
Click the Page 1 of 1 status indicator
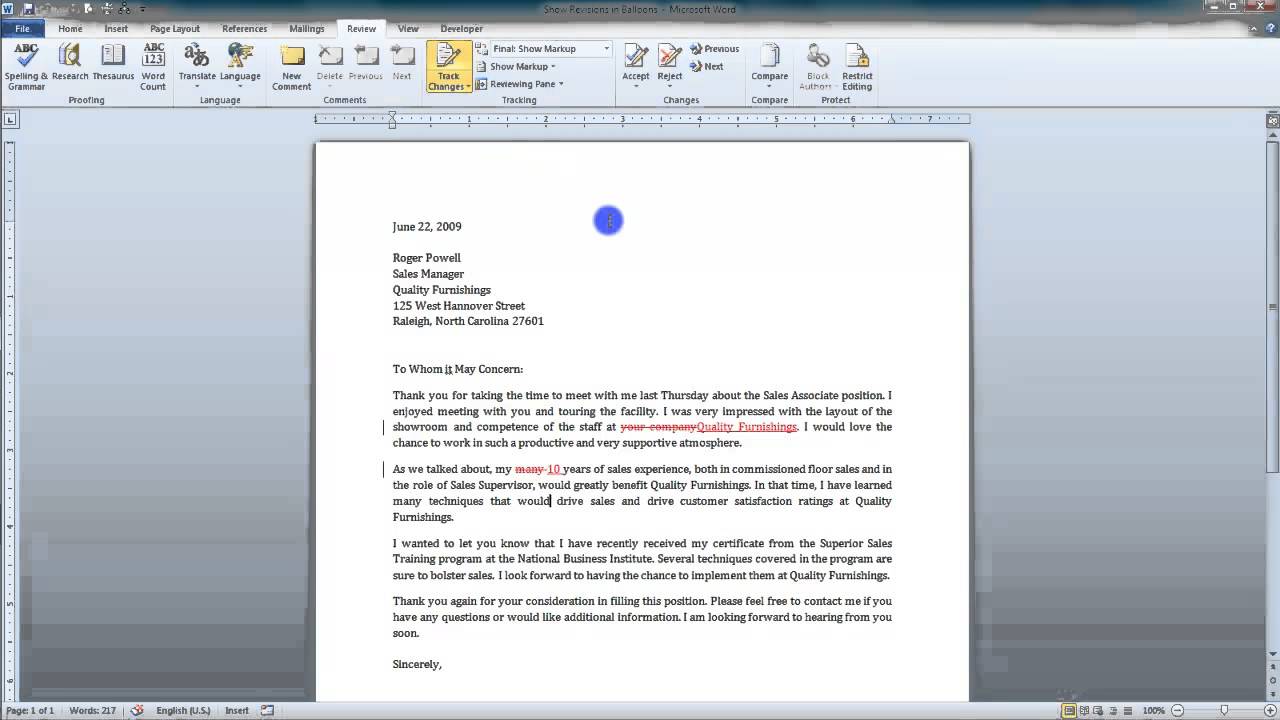pyautogui.click(x=31, y=710)
